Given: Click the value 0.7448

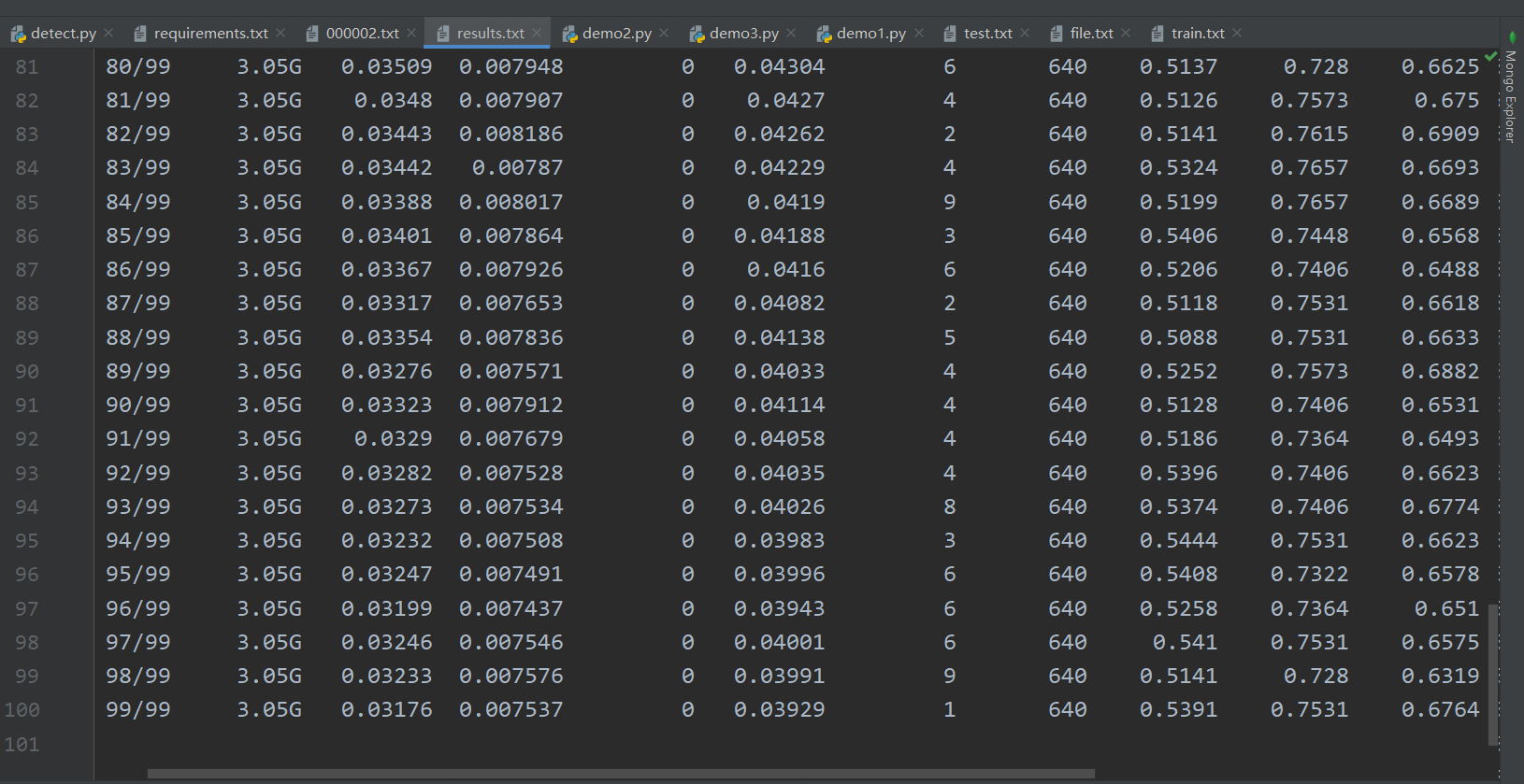Looking at the screenshot, I should pyautogui.click(x=1310, y=236).
